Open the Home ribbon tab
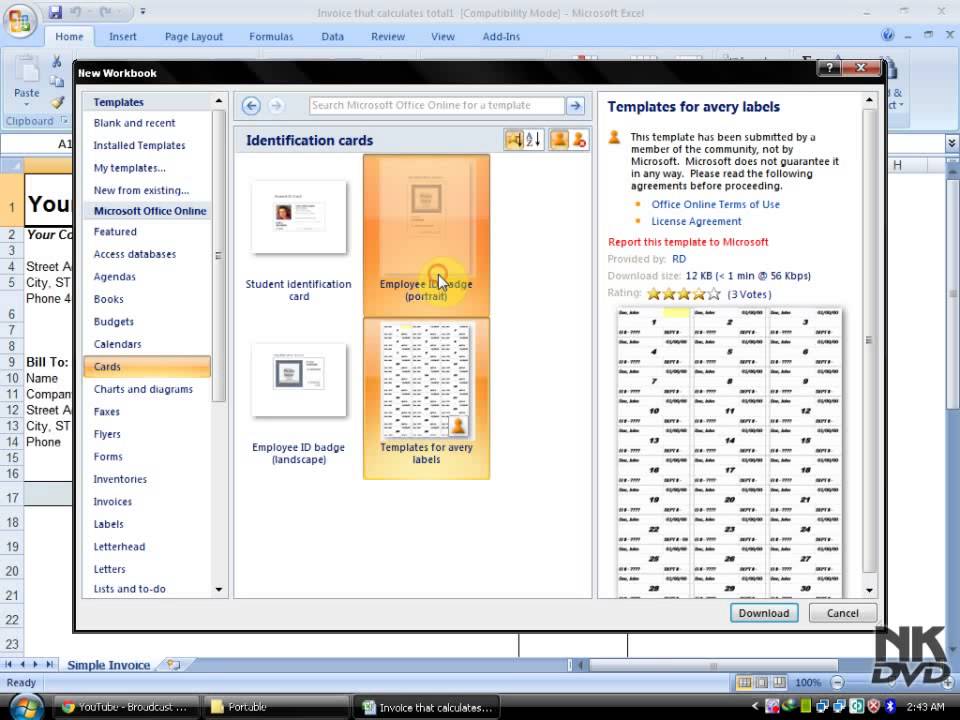960x720 pixels. tap(69, 36)
